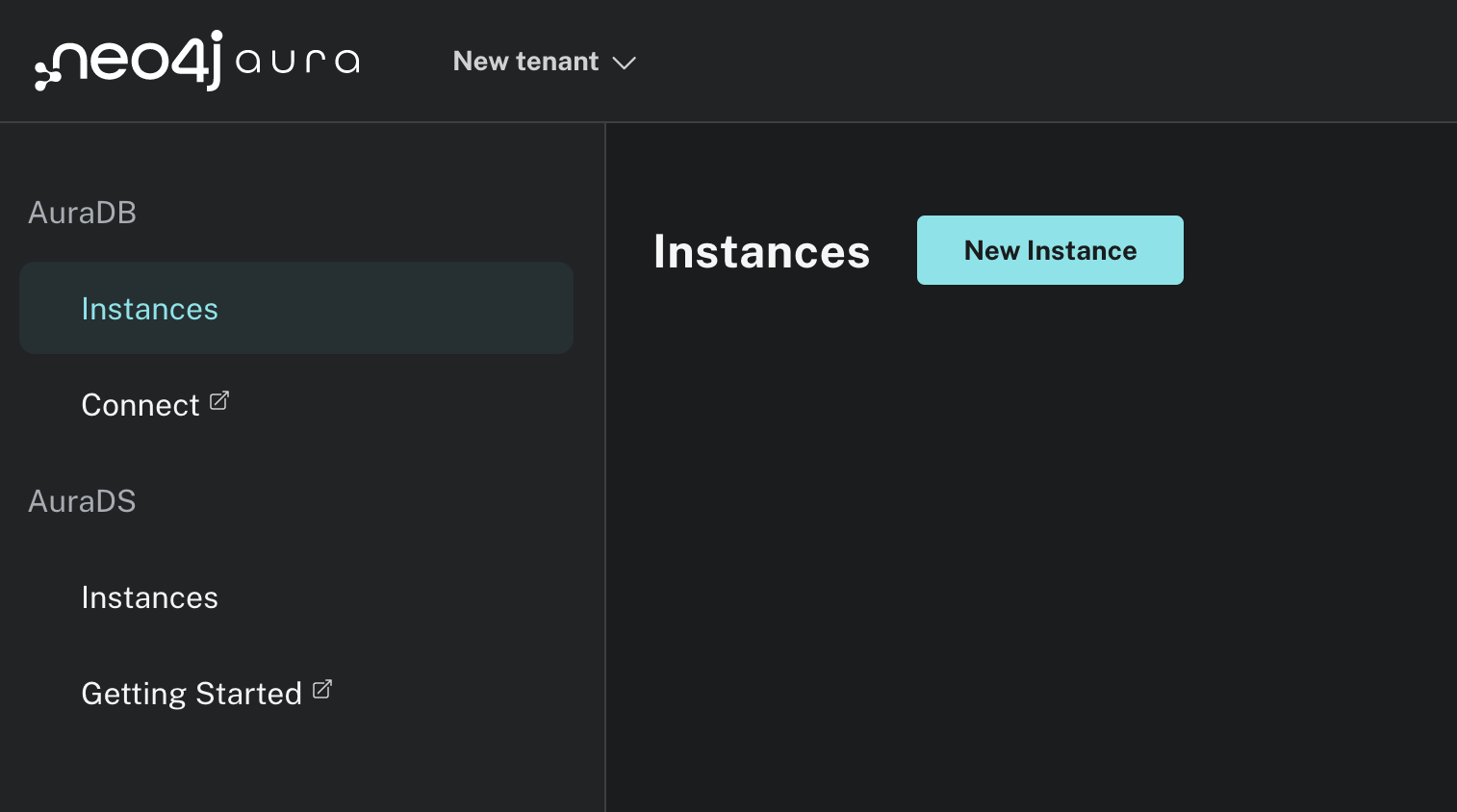Click the external-link icon beside Getting Started
Viewport: 1457px width, 812px height.
point(322,689)
